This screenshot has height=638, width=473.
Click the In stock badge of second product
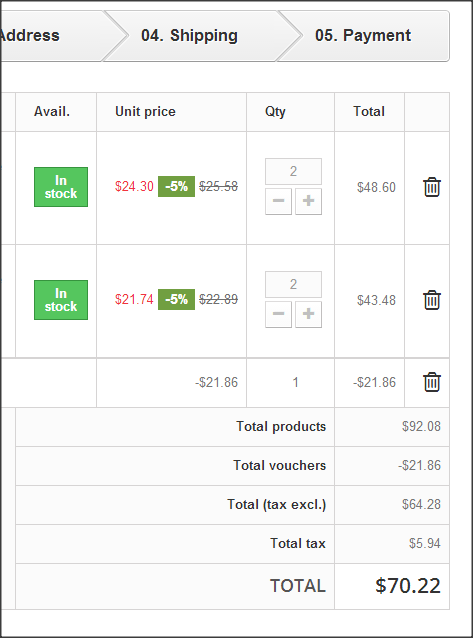click(61, 300)
